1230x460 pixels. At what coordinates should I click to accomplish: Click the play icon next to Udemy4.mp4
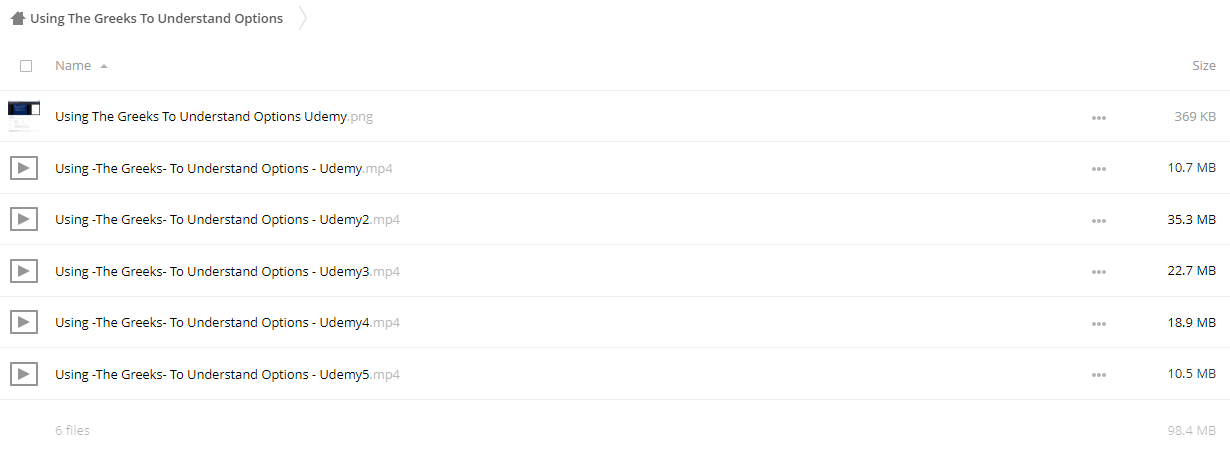(x=24, y=322)
